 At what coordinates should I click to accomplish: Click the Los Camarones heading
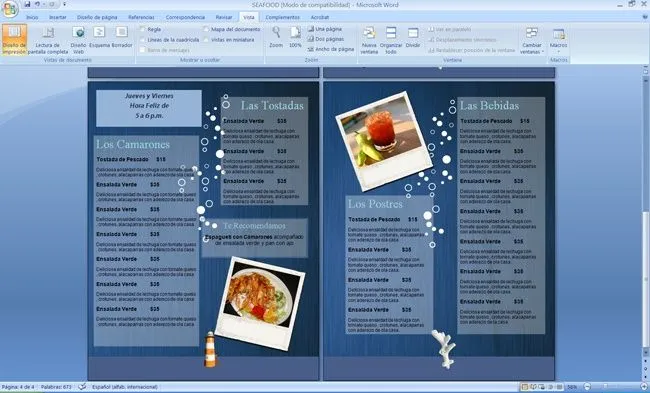click(x=133, y=144)
